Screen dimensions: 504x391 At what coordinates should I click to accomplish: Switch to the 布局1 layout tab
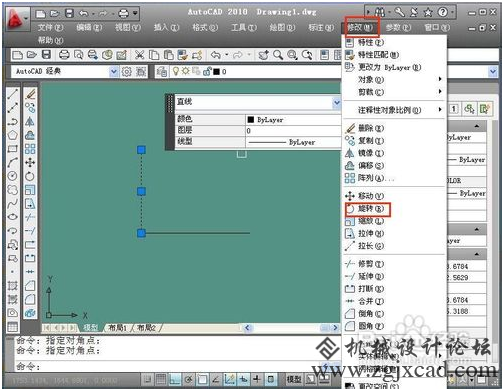118,328
